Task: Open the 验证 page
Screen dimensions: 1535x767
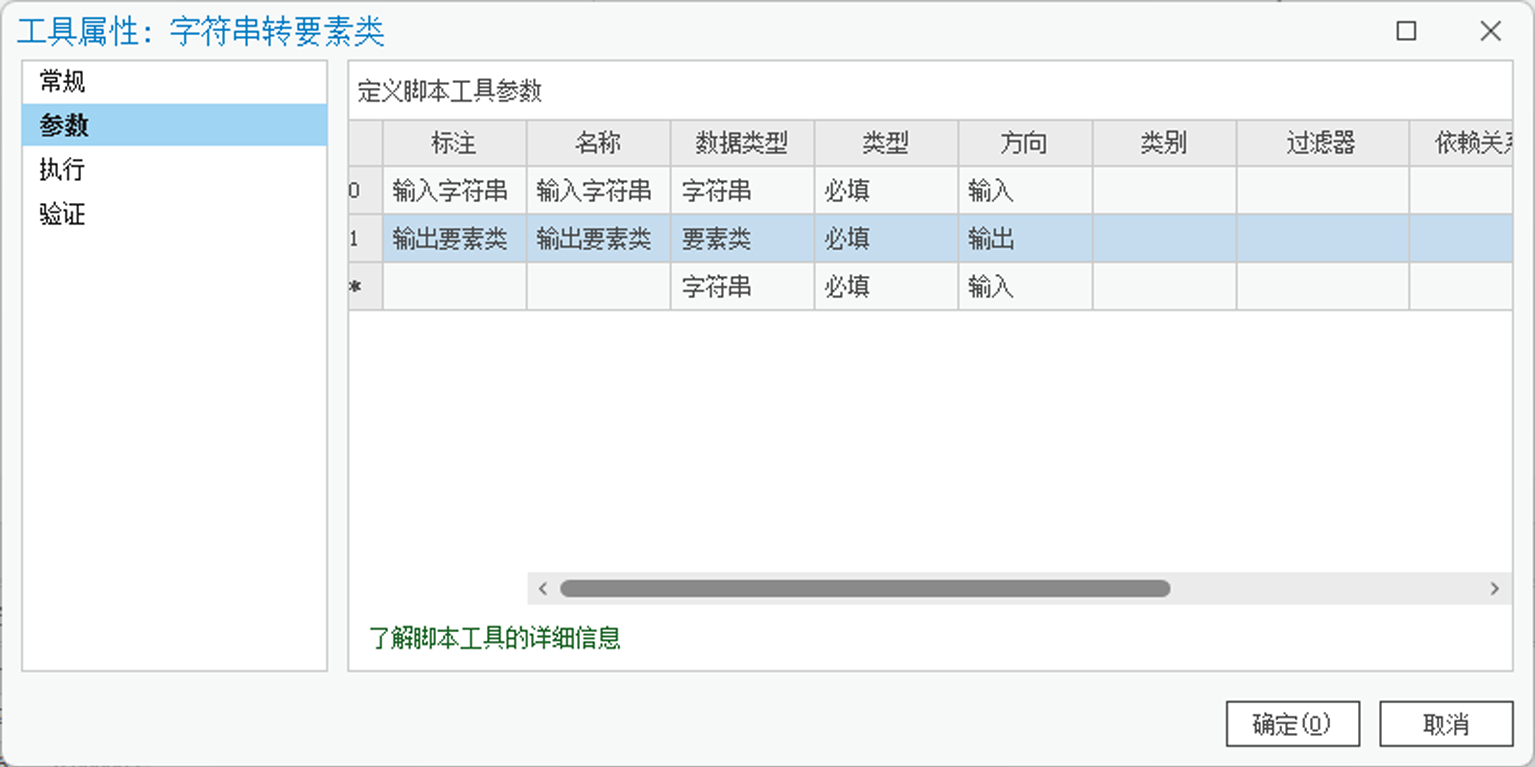Action: click(62, 213)
